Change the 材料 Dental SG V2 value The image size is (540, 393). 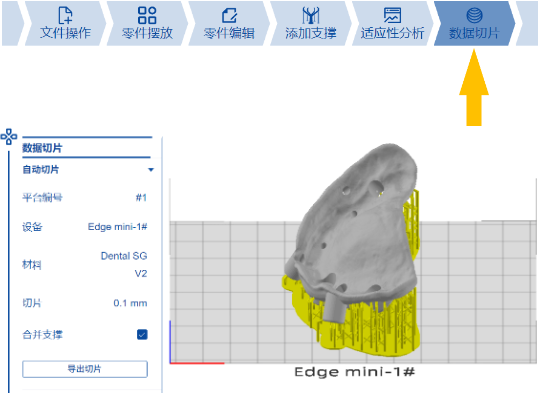124,265
